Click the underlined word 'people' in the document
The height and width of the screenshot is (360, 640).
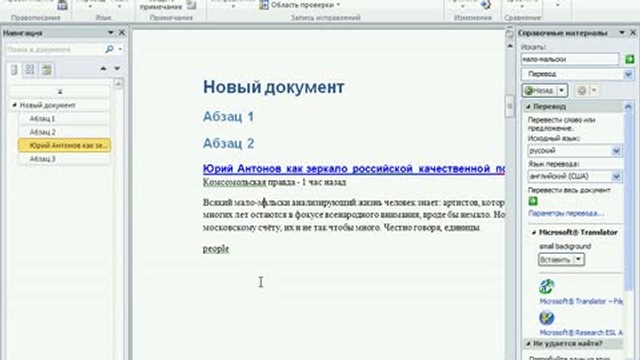pos(216,249)
